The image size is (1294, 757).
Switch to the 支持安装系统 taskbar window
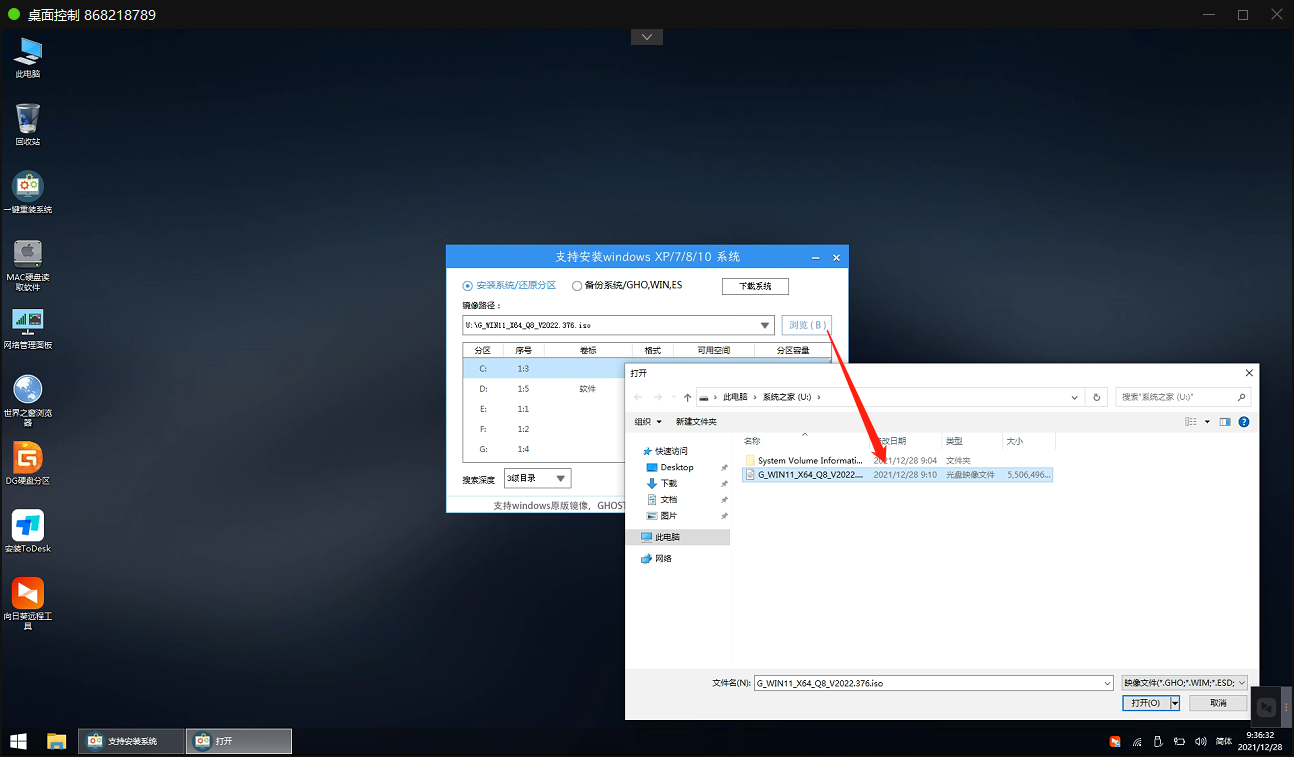[x=130, y=740]
